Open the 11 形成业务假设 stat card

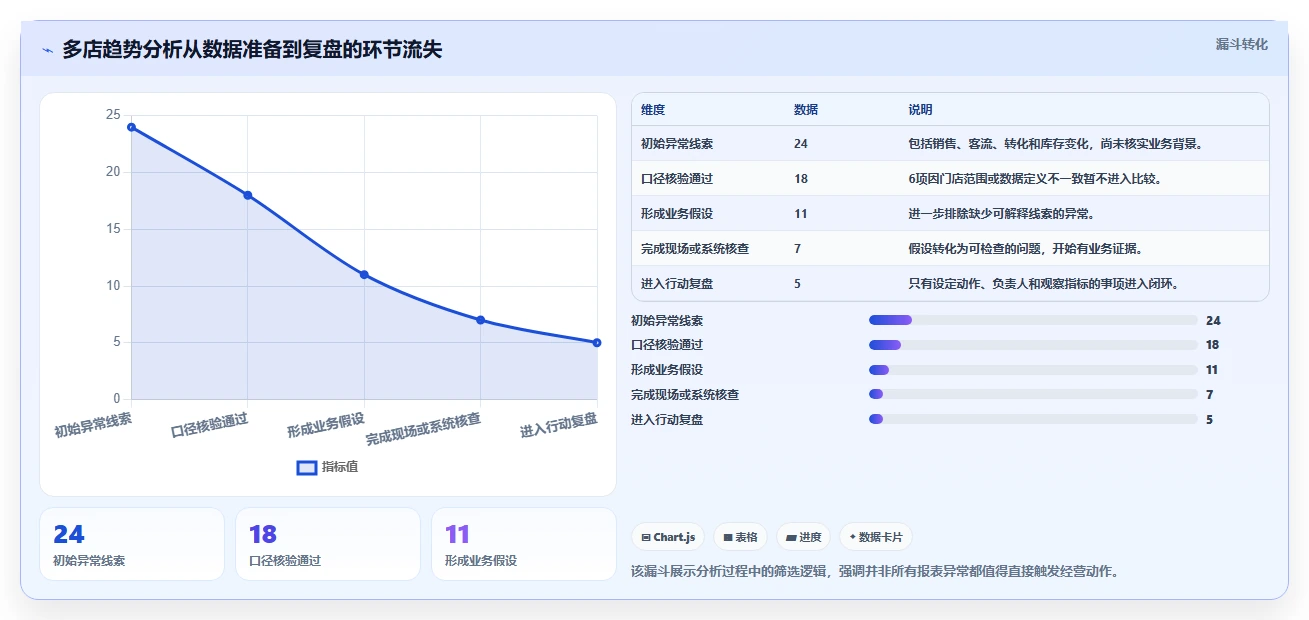click(524, 544)
